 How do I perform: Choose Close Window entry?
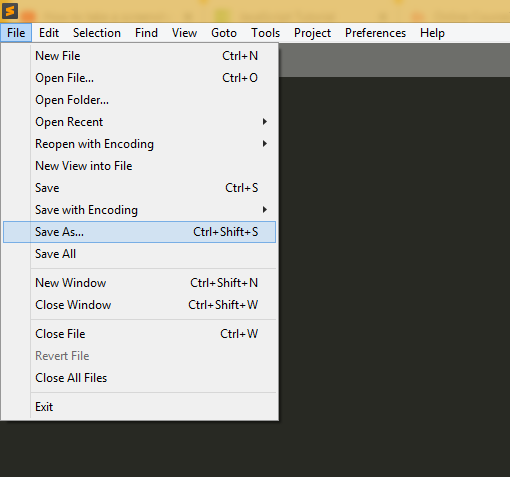(x=139, y=305)
